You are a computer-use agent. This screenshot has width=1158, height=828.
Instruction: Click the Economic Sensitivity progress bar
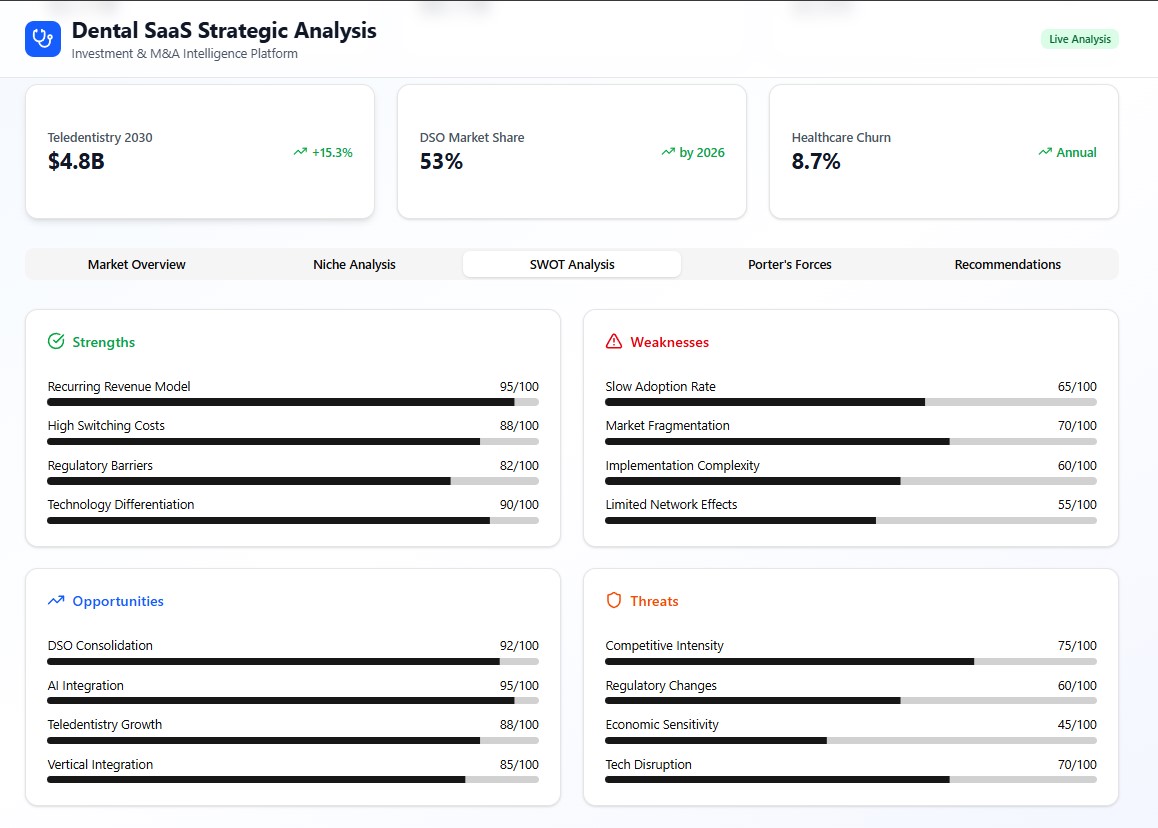851,741
